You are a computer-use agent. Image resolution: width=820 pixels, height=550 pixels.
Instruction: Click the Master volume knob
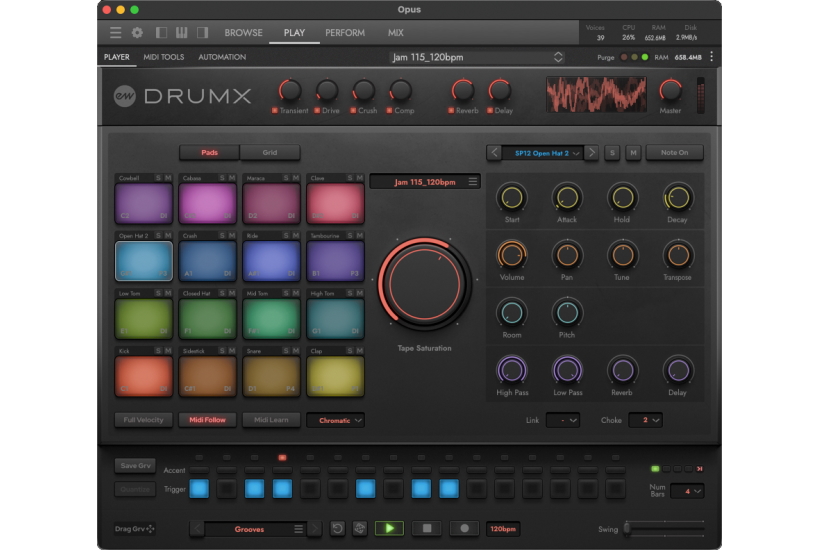click(x=670, y=90)
